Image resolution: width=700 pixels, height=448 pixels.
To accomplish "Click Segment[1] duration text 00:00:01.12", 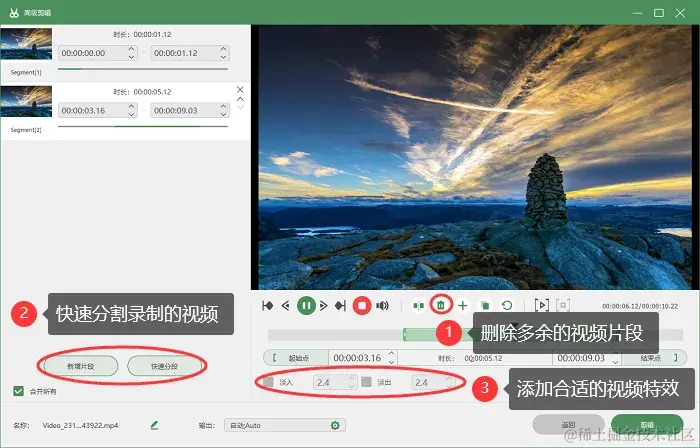I will [152, 34].
